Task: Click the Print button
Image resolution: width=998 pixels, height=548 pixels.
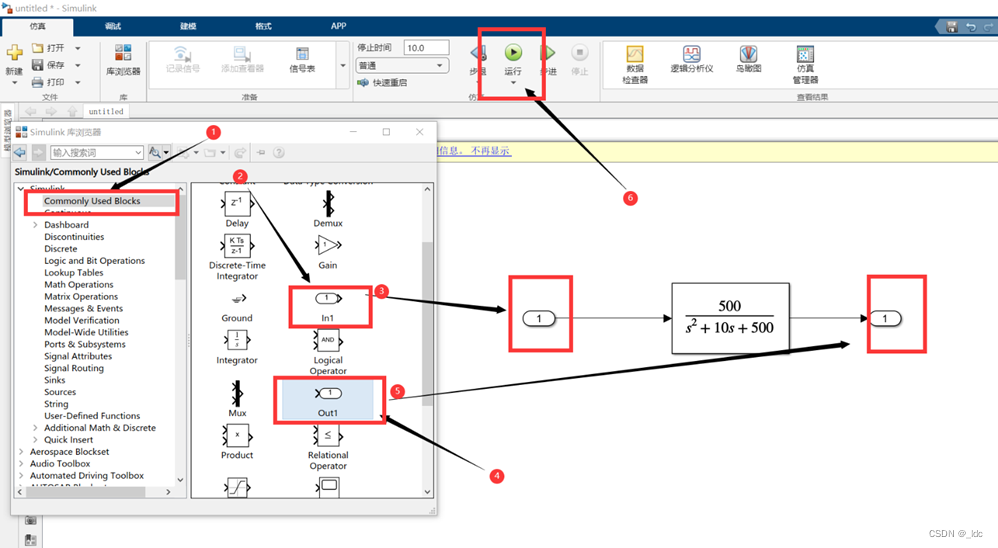Action: (x=48, y=82)
